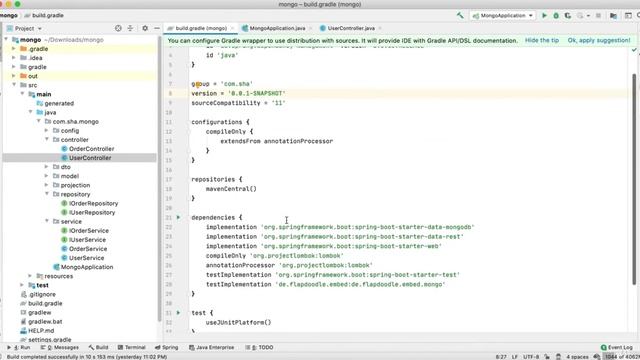640x360 pixels.
Task: Open the Run tool window
Action: coord(19,347)
